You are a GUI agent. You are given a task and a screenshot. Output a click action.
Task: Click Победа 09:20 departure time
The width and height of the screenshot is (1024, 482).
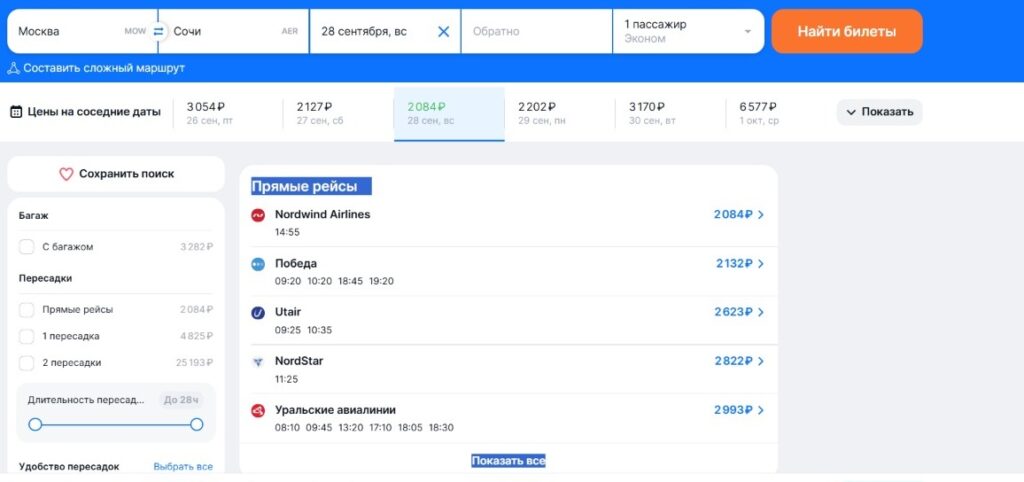coord(287,281)
